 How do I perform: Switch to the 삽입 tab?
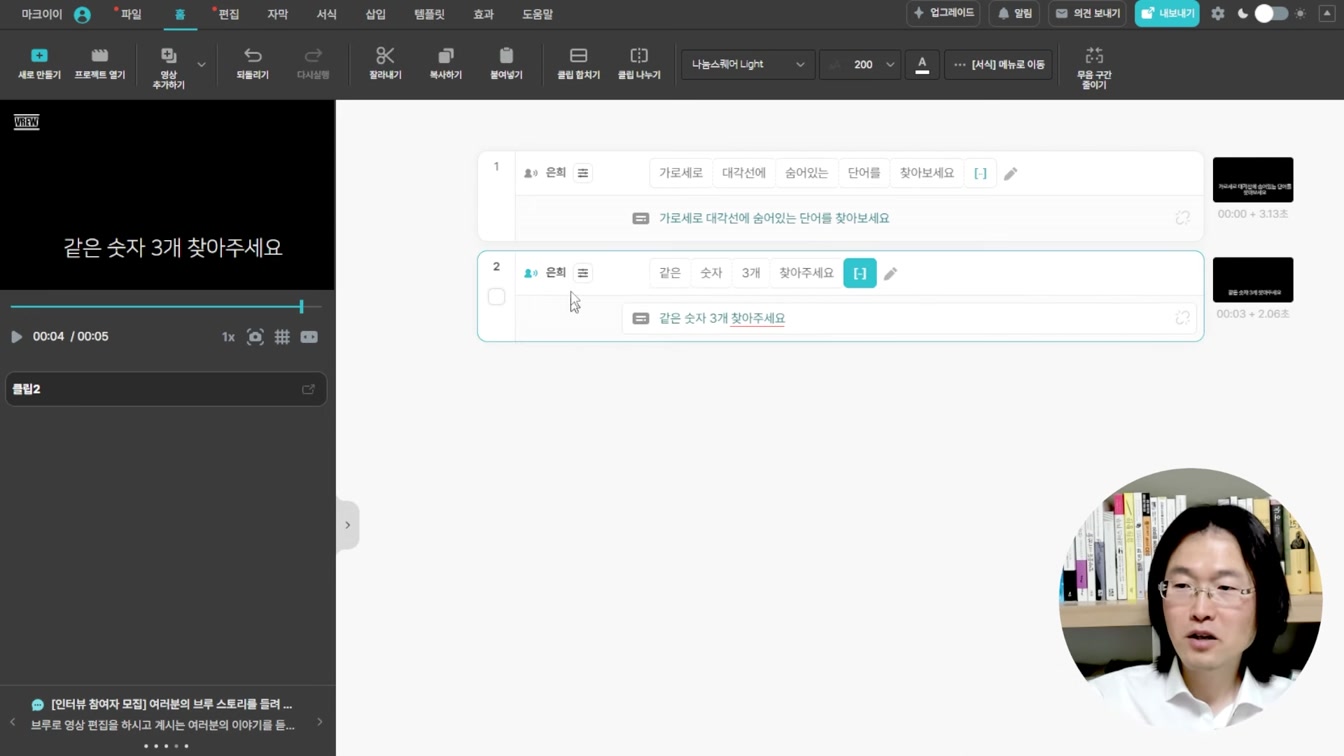(x=376, y=14)
